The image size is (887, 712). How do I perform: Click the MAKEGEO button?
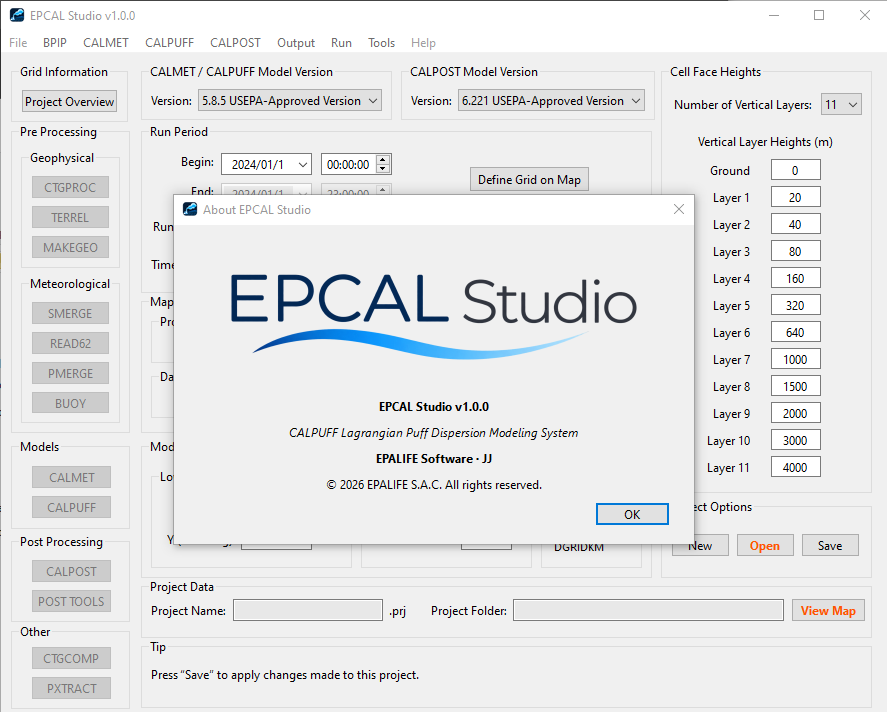[x=70, y=247]
